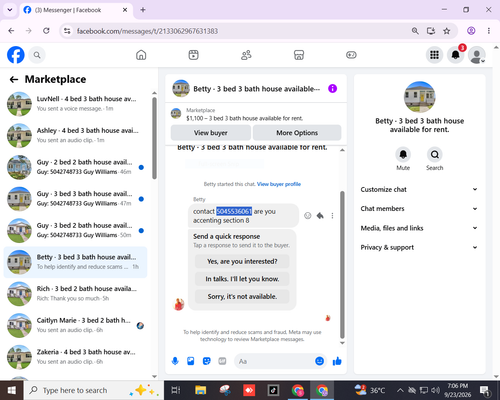
Task: Bookmark this page with star icon
Action: [447, 31]
